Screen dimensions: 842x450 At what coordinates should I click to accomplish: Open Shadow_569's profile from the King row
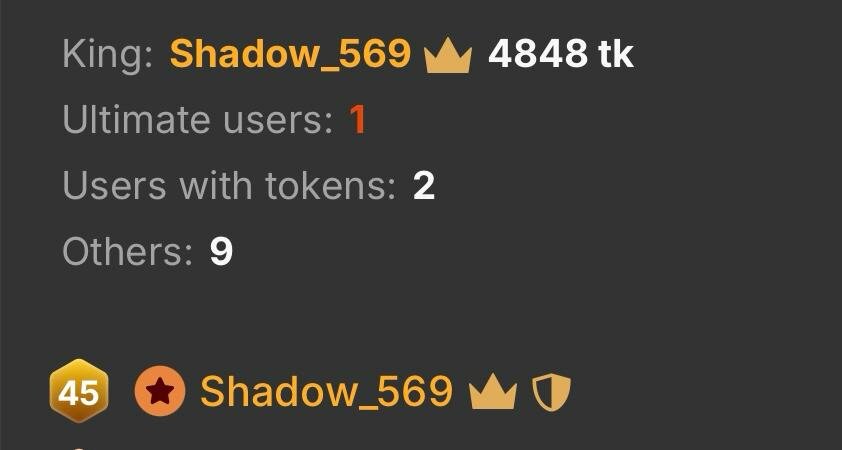(x=291, y=54)
